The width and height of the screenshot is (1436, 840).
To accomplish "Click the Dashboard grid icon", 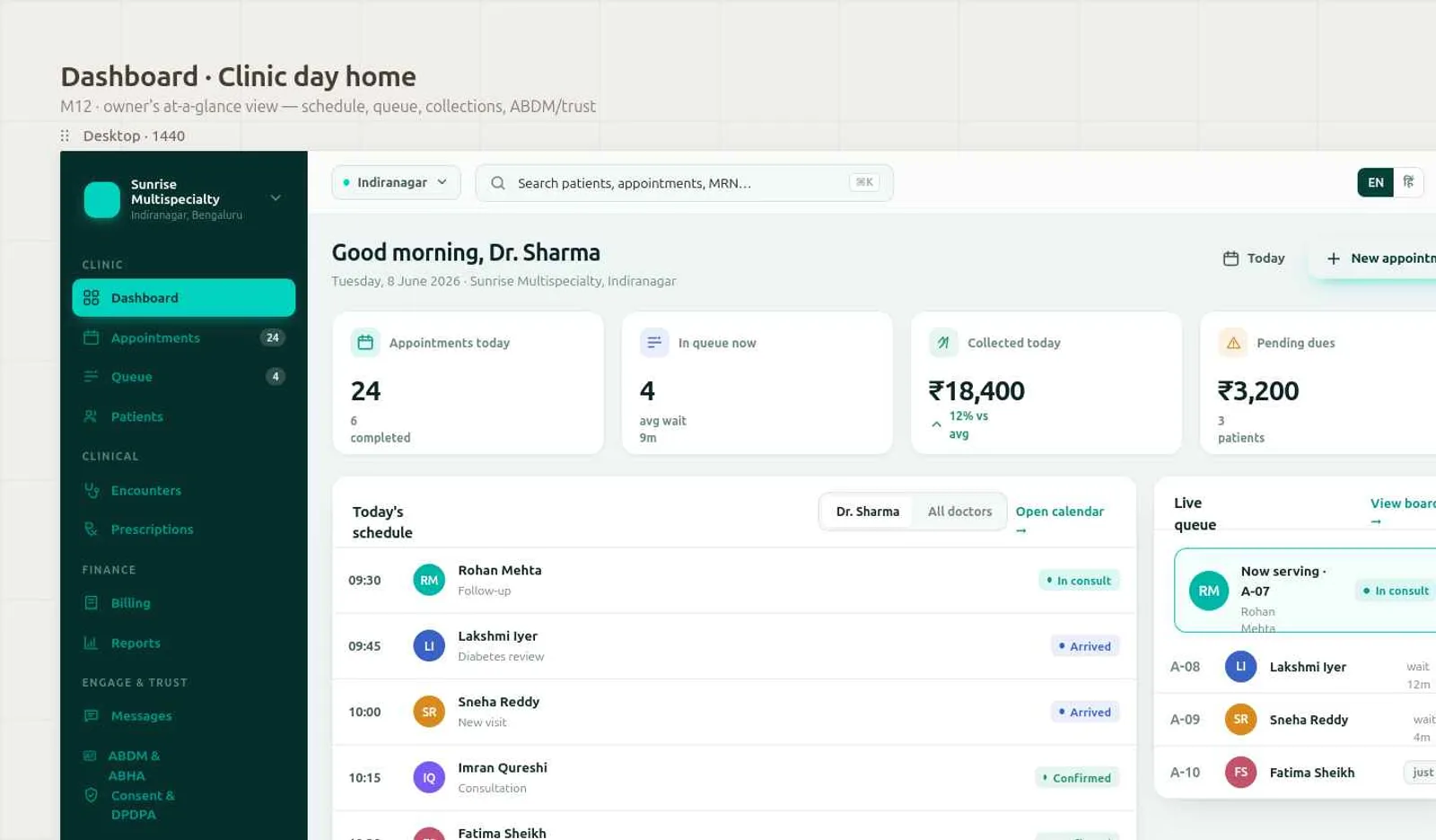I will 91,298.
